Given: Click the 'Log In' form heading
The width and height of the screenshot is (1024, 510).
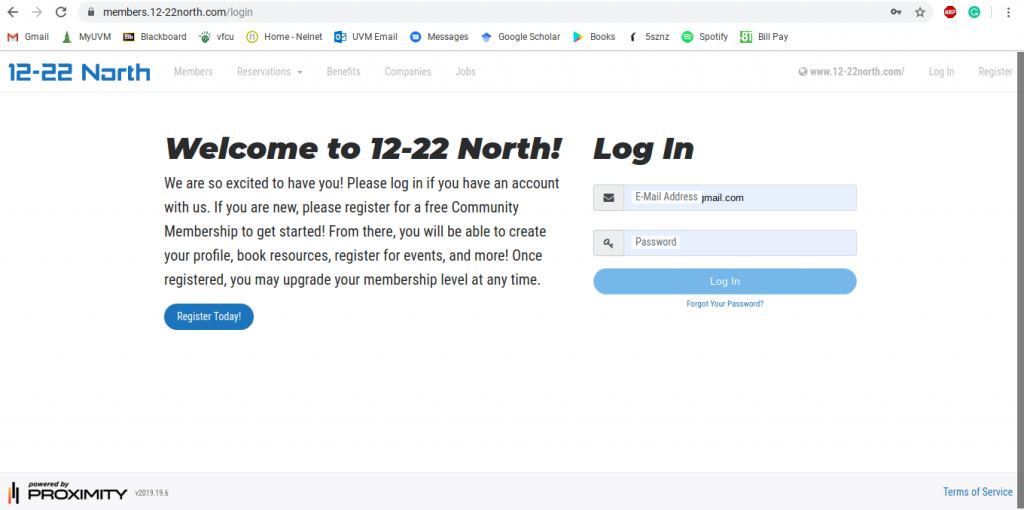Looking at the screenshot, I should click(643, 149).
